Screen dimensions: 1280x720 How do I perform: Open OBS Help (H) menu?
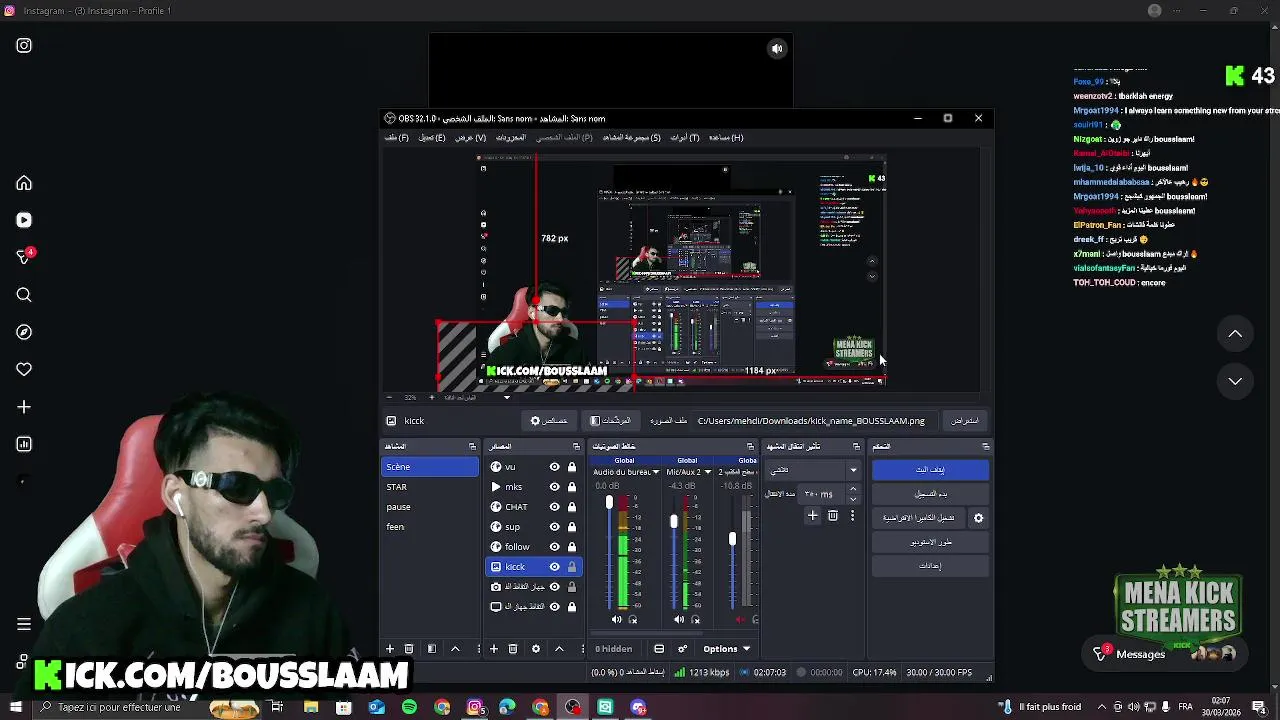726,138
